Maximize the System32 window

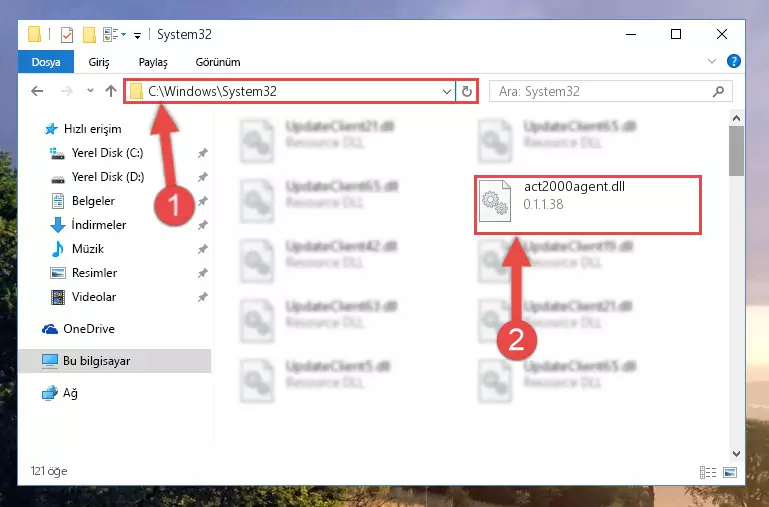click(x=676, y=34)
